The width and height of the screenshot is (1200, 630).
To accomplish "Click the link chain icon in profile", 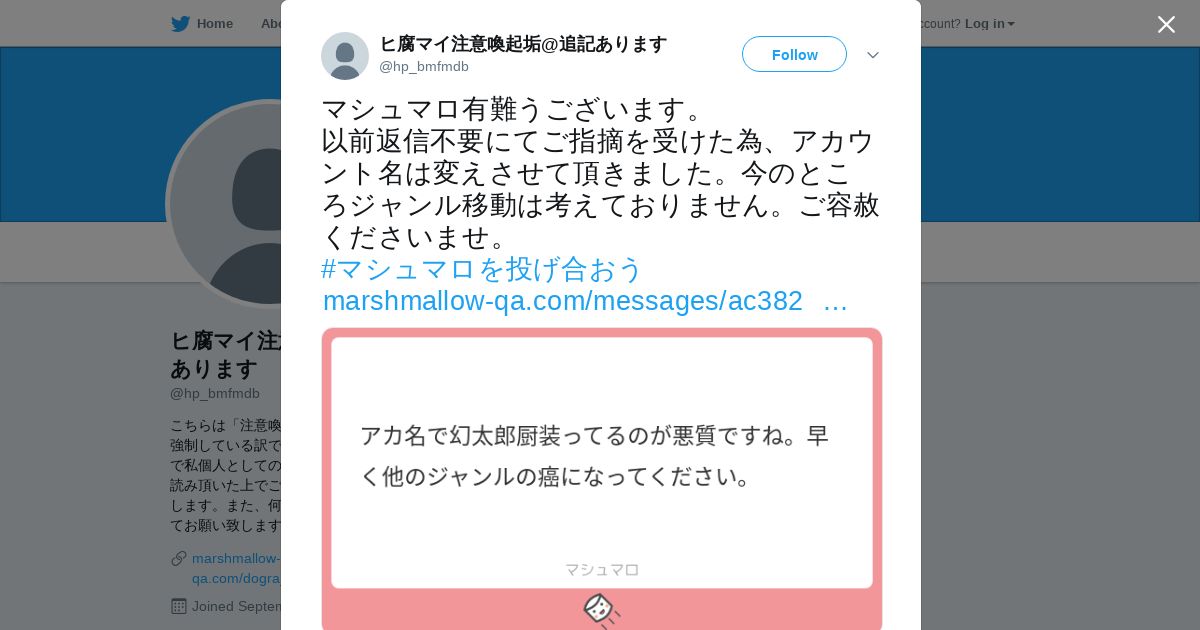I will (x=179, y=558).
